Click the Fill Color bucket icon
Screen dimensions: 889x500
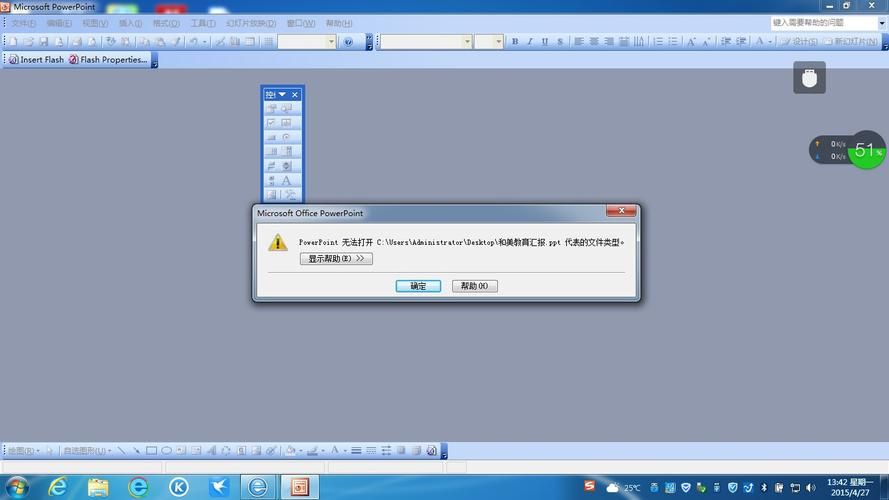290,451
